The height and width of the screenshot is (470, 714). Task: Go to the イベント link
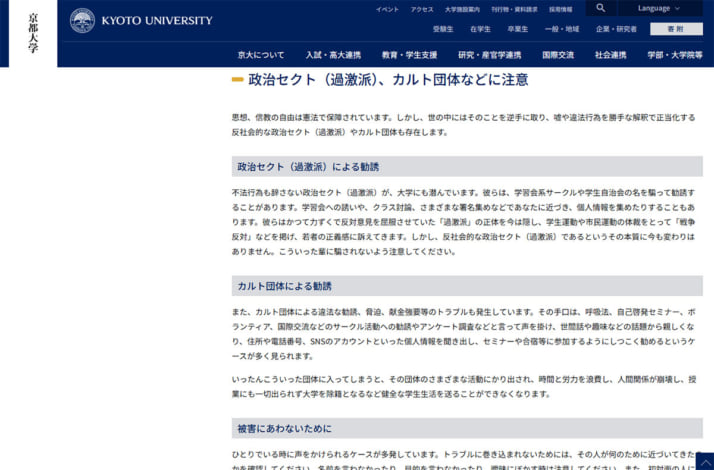(387, 10)
